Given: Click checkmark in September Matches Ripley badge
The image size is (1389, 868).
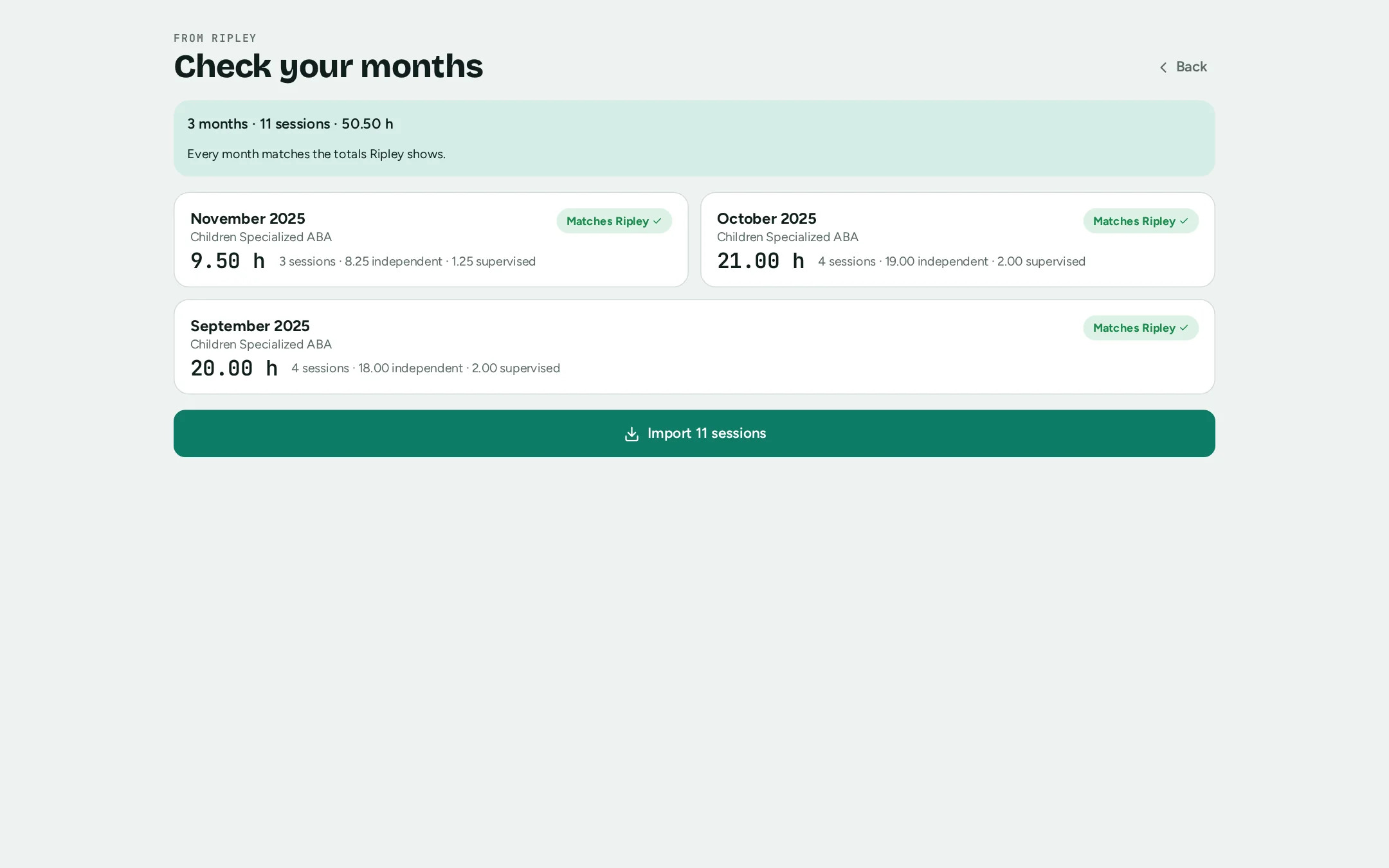Looking at the screenshot, I should [x=1184, y=328].
